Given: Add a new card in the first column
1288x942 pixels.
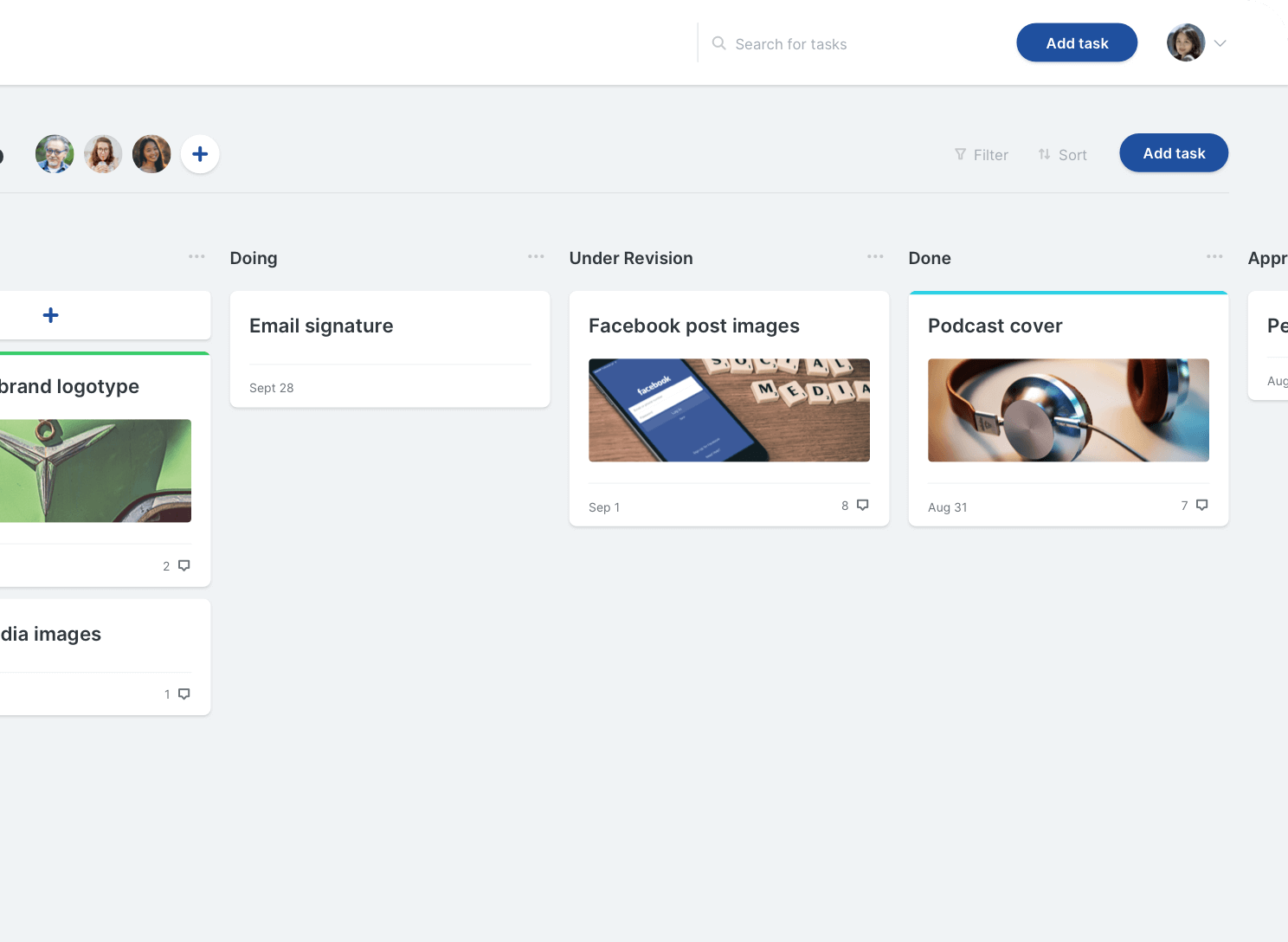Looking at the screenshot, I should [51, 315].
